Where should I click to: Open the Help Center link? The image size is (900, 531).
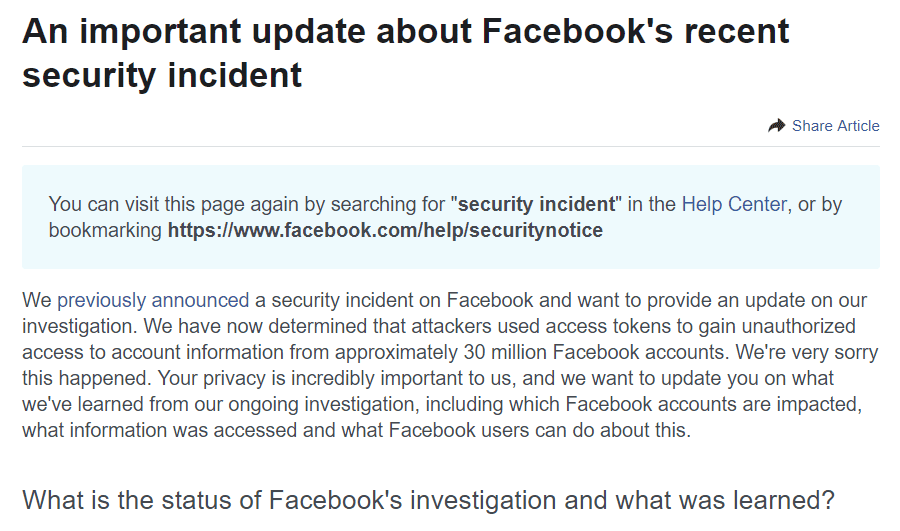[x=734, y=205]
